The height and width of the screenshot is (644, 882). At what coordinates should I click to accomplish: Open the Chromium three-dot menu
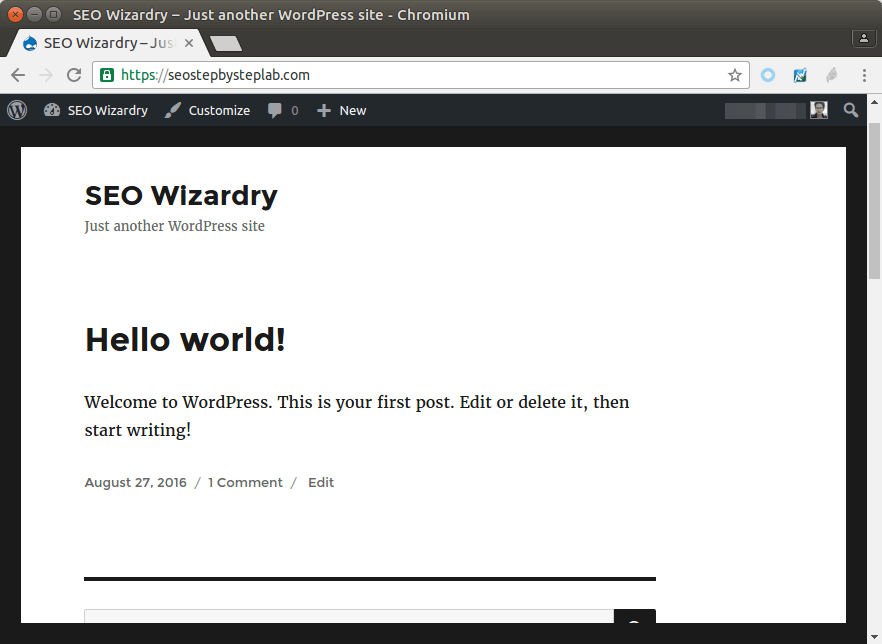[864, 75]
